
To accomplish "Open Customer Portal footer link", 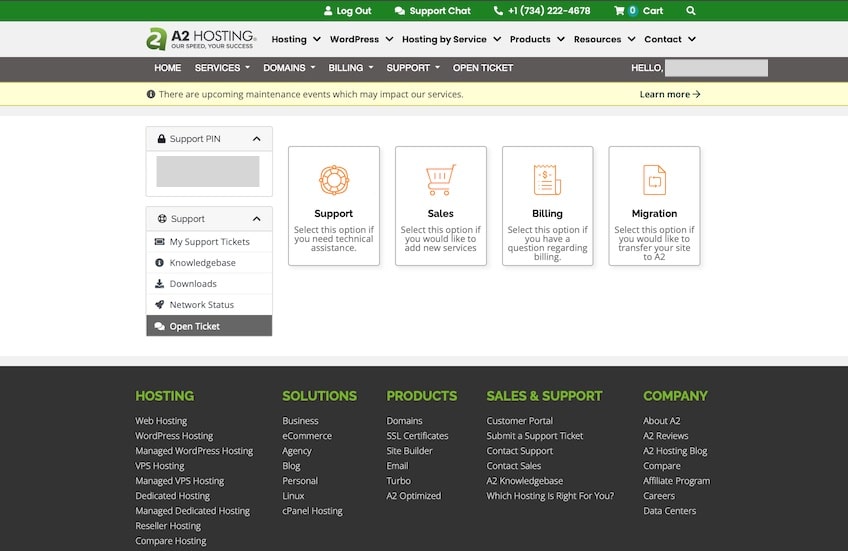I will [519, 420].
